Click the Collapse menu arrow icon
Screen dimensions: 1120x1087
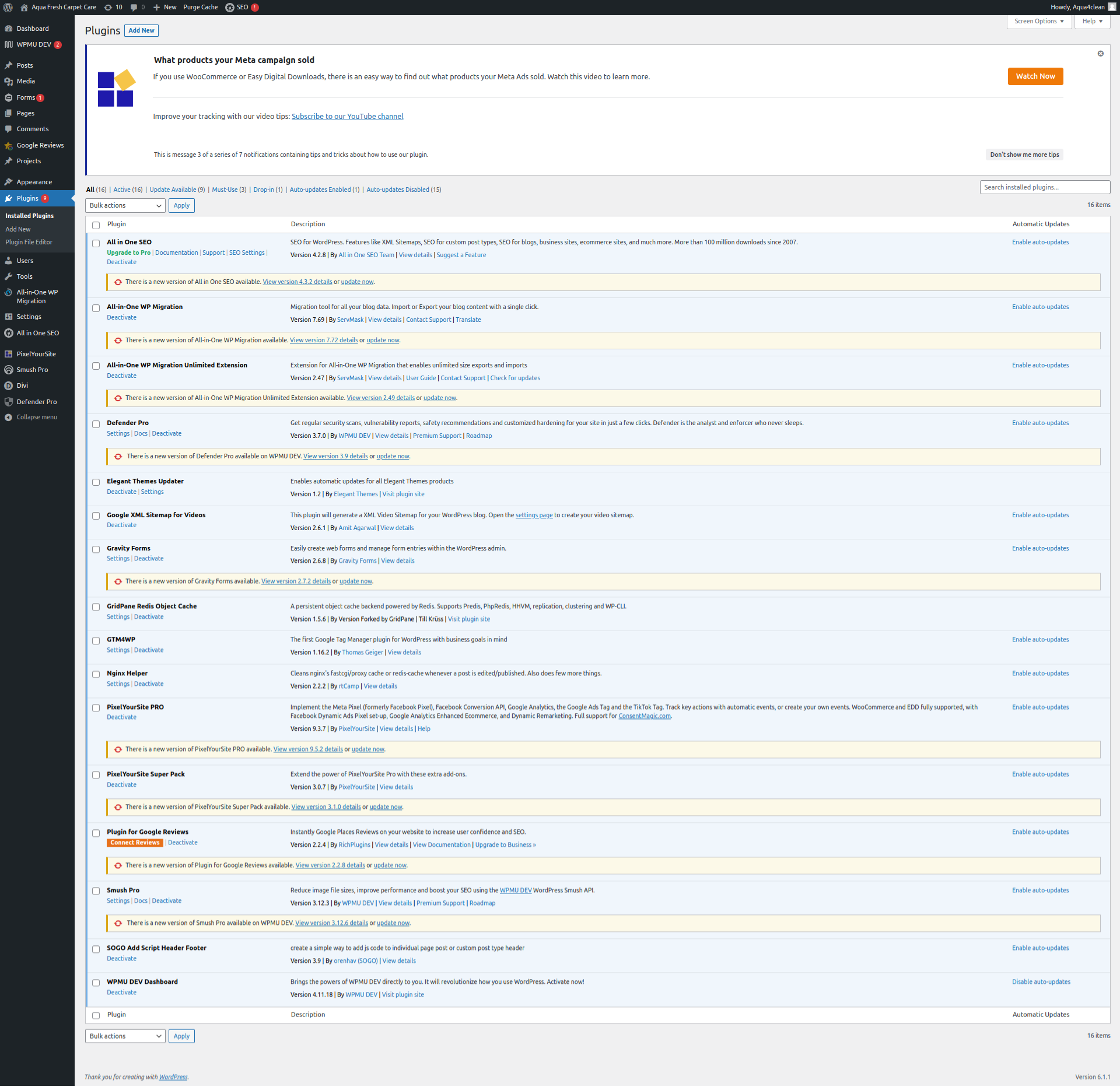coord(9,418)
